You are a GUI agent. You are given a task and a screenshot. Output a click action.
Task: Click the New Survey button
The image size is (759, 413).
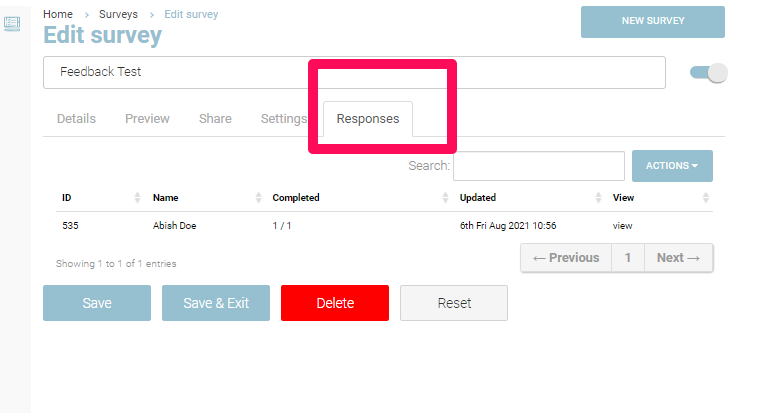652,22
